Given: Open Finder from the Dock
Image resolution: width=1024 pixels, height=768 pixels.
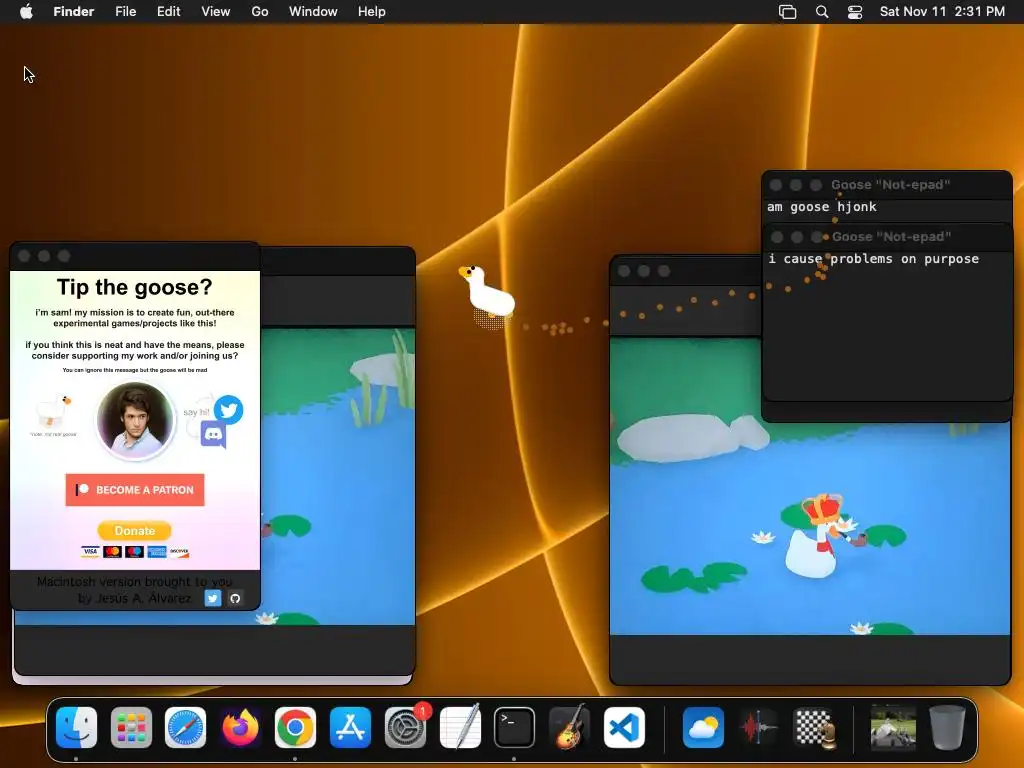Looking at the screenshot, I should tap(76, 727).
